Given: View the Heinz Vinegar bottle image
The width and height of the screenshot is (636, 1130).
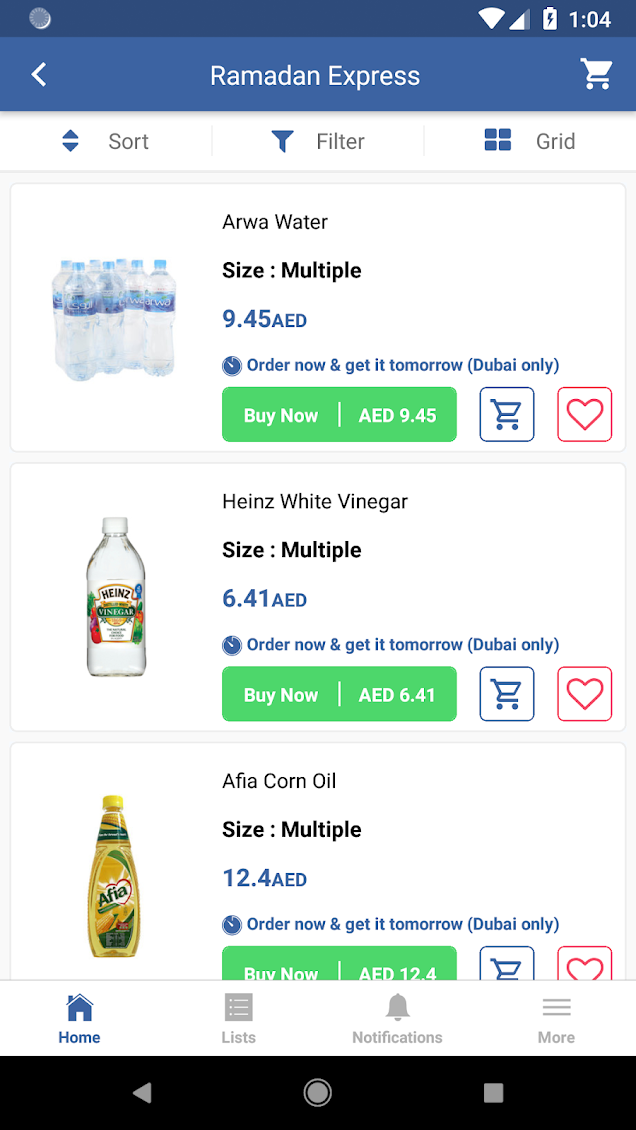Looking at the screenshot, I should click(116, 597).
